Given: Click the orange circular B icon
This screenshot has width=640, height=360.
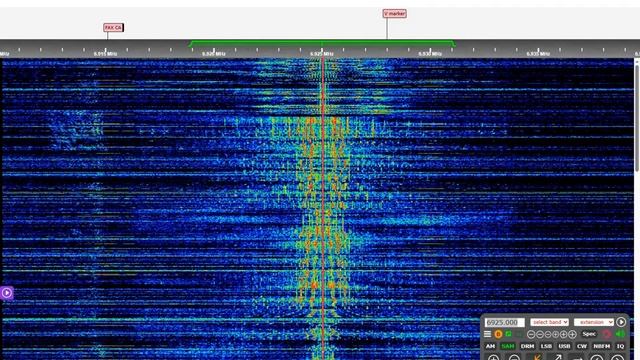Looking at the screenshot, I should coord(498,334).
